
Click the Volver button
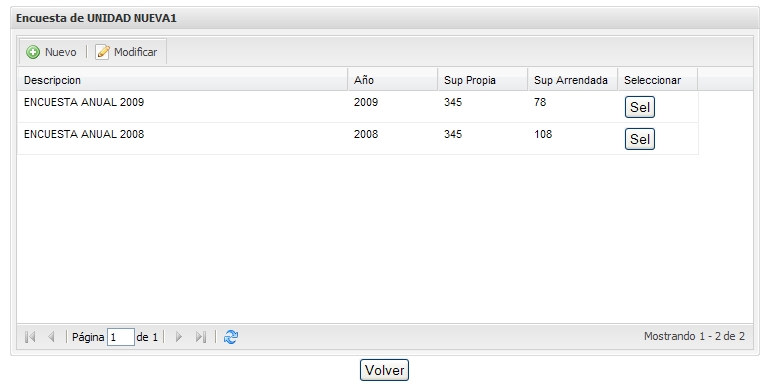click(384, 370)
